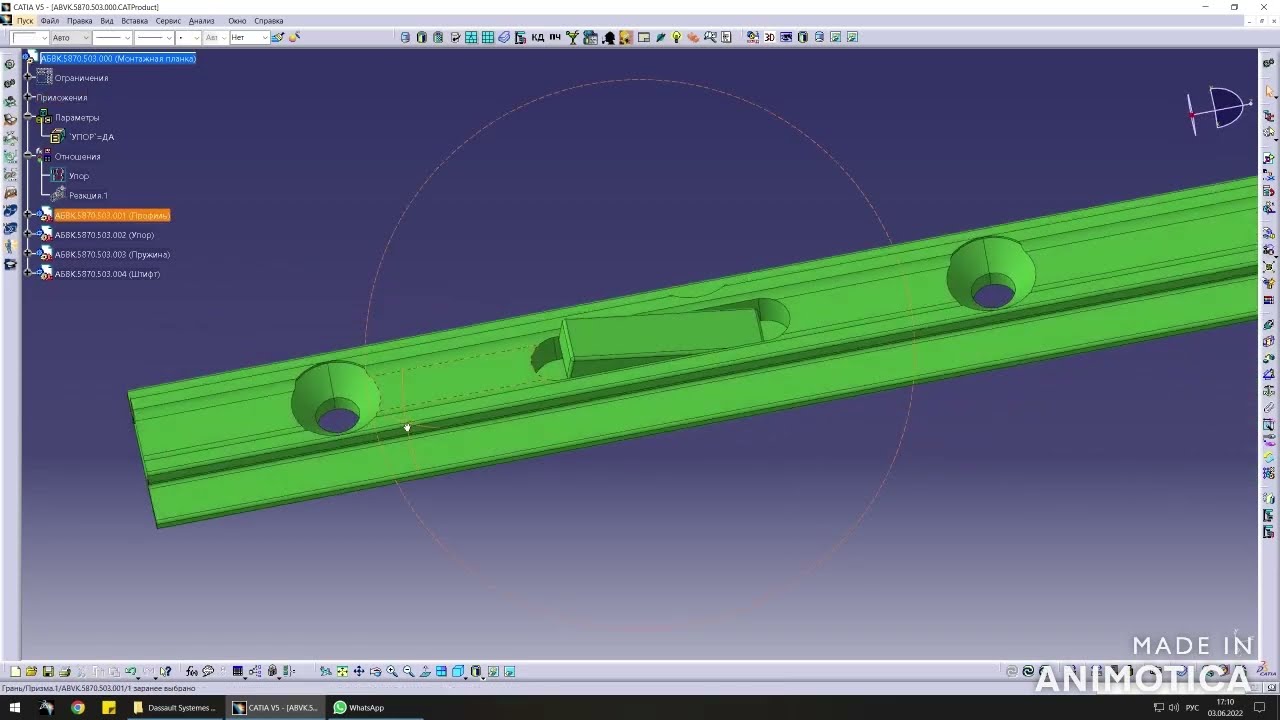Click the Fly mode icon
The height and width of the screenshot is (720, 1280).
tap(326, 671)
